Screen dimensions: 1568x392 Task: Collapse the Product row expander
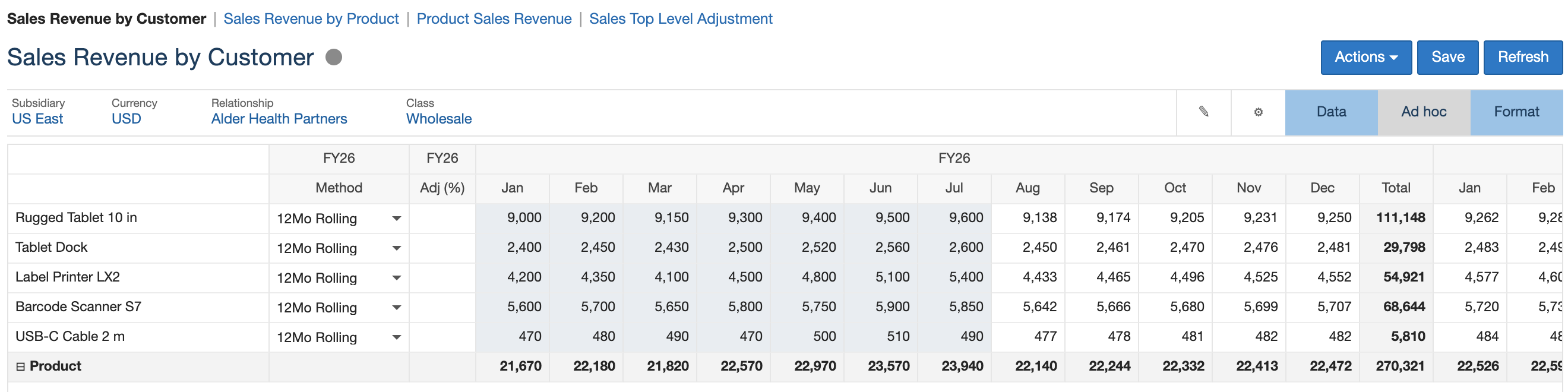pyautogui.click(x=20, y=366)
